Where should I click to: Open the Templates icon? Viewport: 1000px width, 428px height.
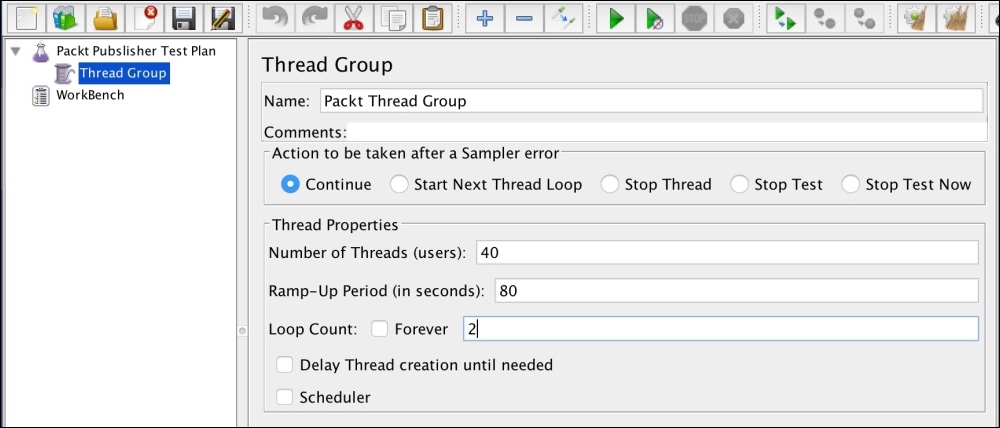pos(66,18)
